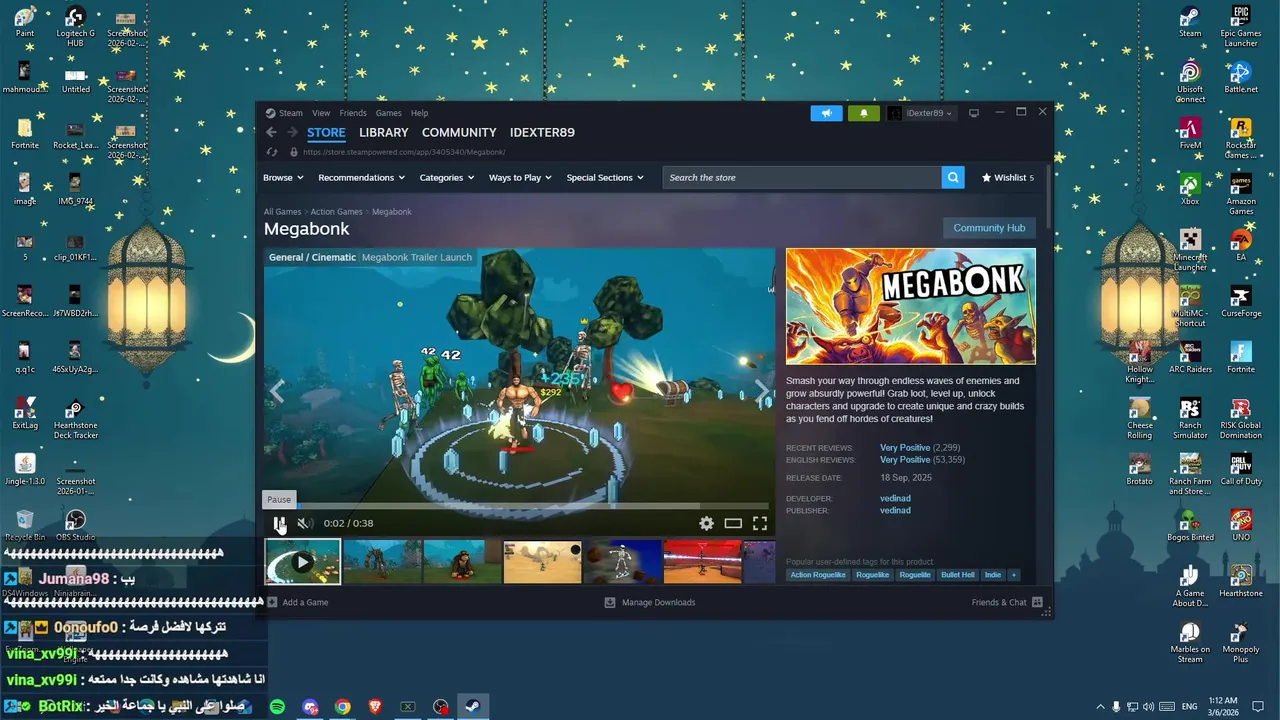This screenshot has width=1280, height=720.
Task: Select the desktop Call of Duty icon
Action: pos(1241,470)
